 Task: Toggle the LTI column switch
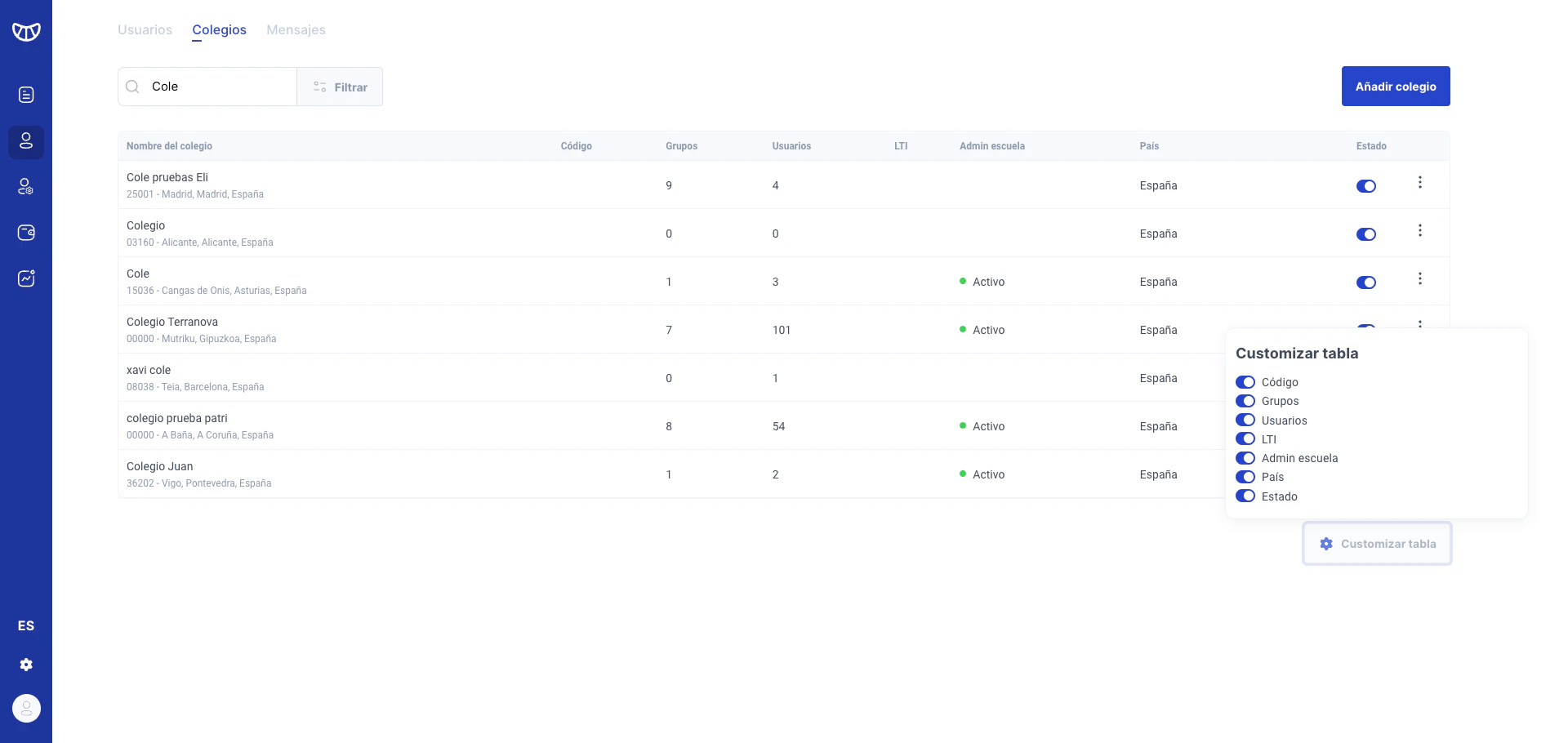pos(1245,438)
